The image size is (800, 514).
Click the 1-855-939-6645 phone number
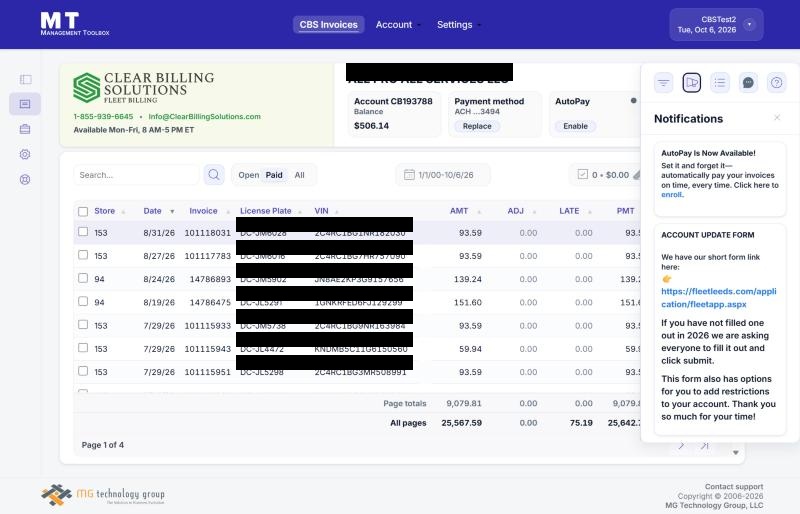tap(103, 116)
